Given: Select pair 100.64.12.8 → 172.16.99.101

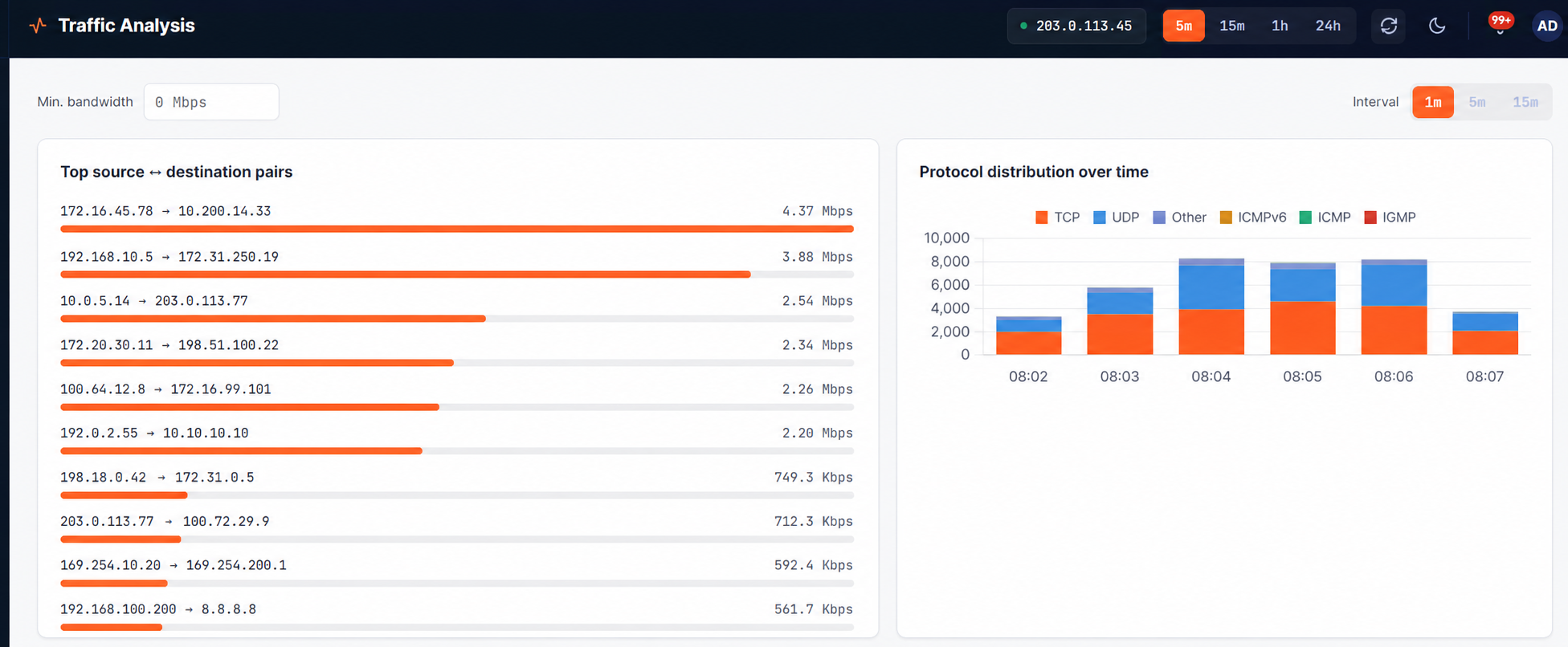Looking at the screenshot, I should (x=457, y=397).
